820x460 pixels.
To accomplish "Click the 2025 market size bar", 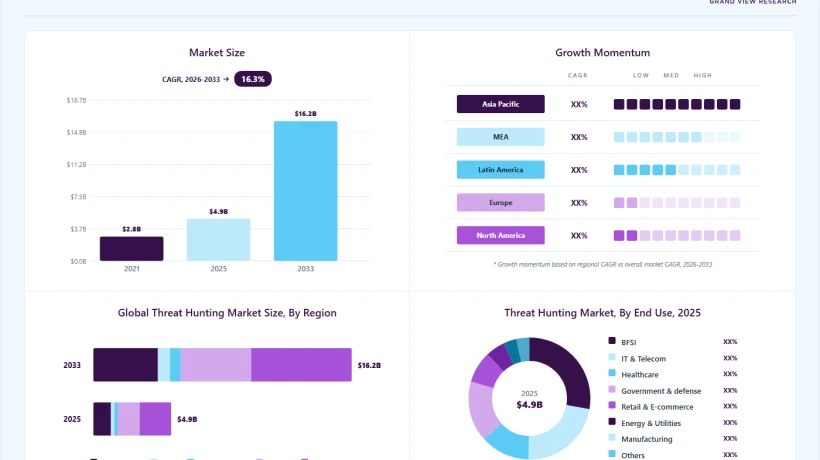I will coord(219,240).
